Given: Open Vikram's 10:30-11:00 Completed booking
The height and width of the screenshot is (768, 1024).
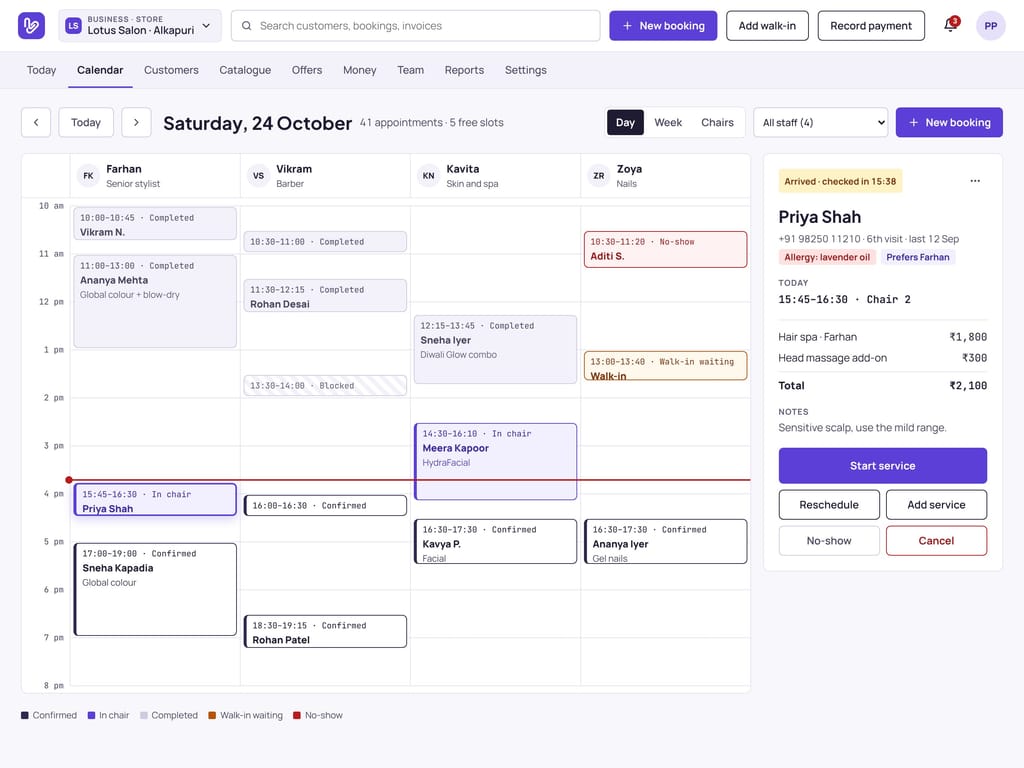Looking at the screenshot, I should (325, 242).
